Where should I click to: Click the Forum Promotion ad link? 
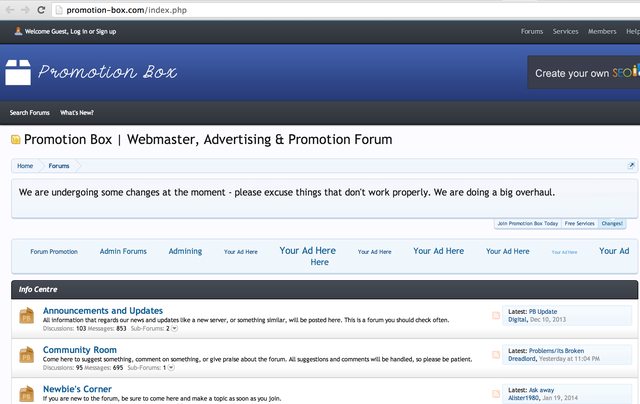pos(54,252)
